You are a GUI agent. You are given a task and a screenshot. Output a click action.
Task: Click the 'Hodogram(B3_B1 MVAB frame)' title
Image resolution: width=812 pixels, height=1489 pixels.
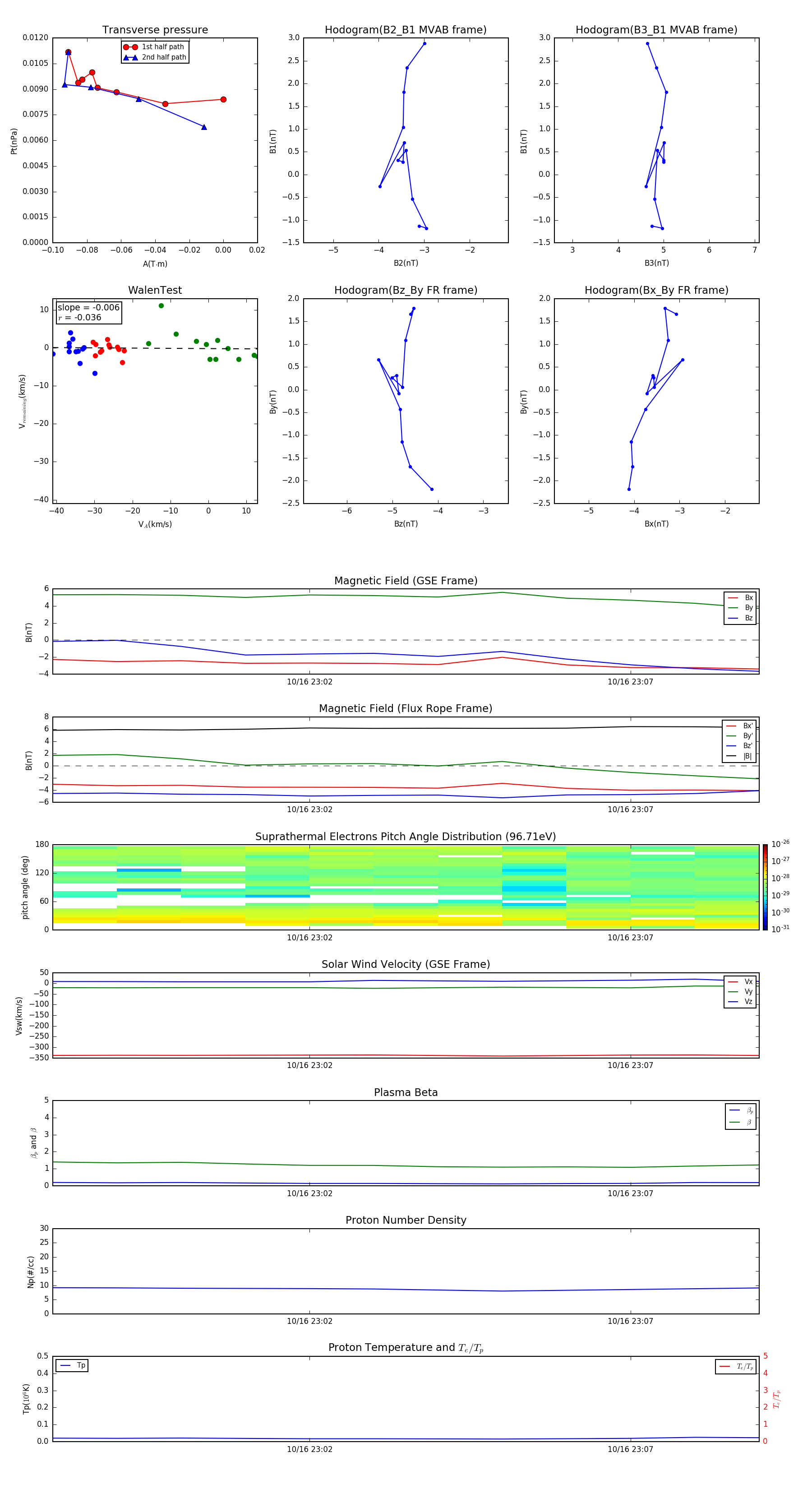click(656, 30)
